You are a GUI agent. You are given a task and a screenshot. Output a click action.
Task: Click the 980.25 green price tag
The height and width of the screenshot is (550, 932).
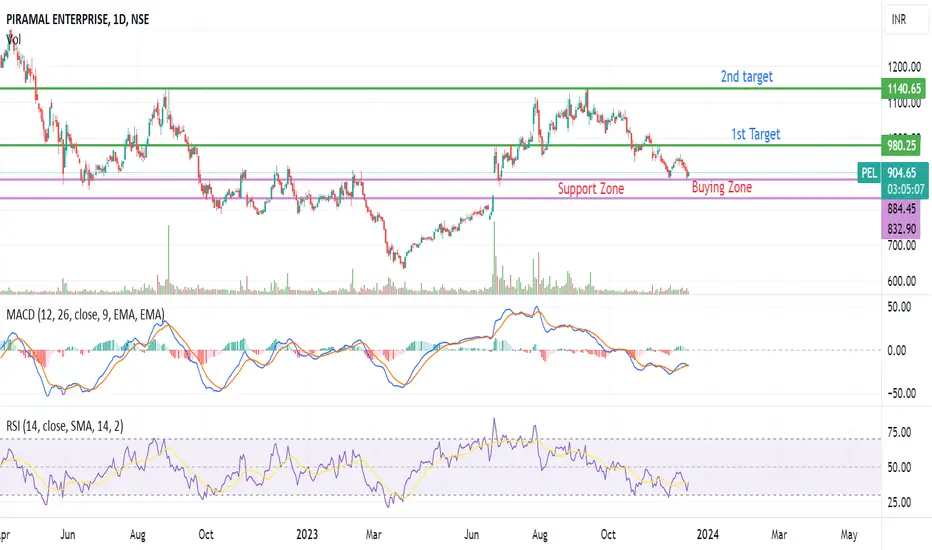pyautogui.click(x=901, y=146)
